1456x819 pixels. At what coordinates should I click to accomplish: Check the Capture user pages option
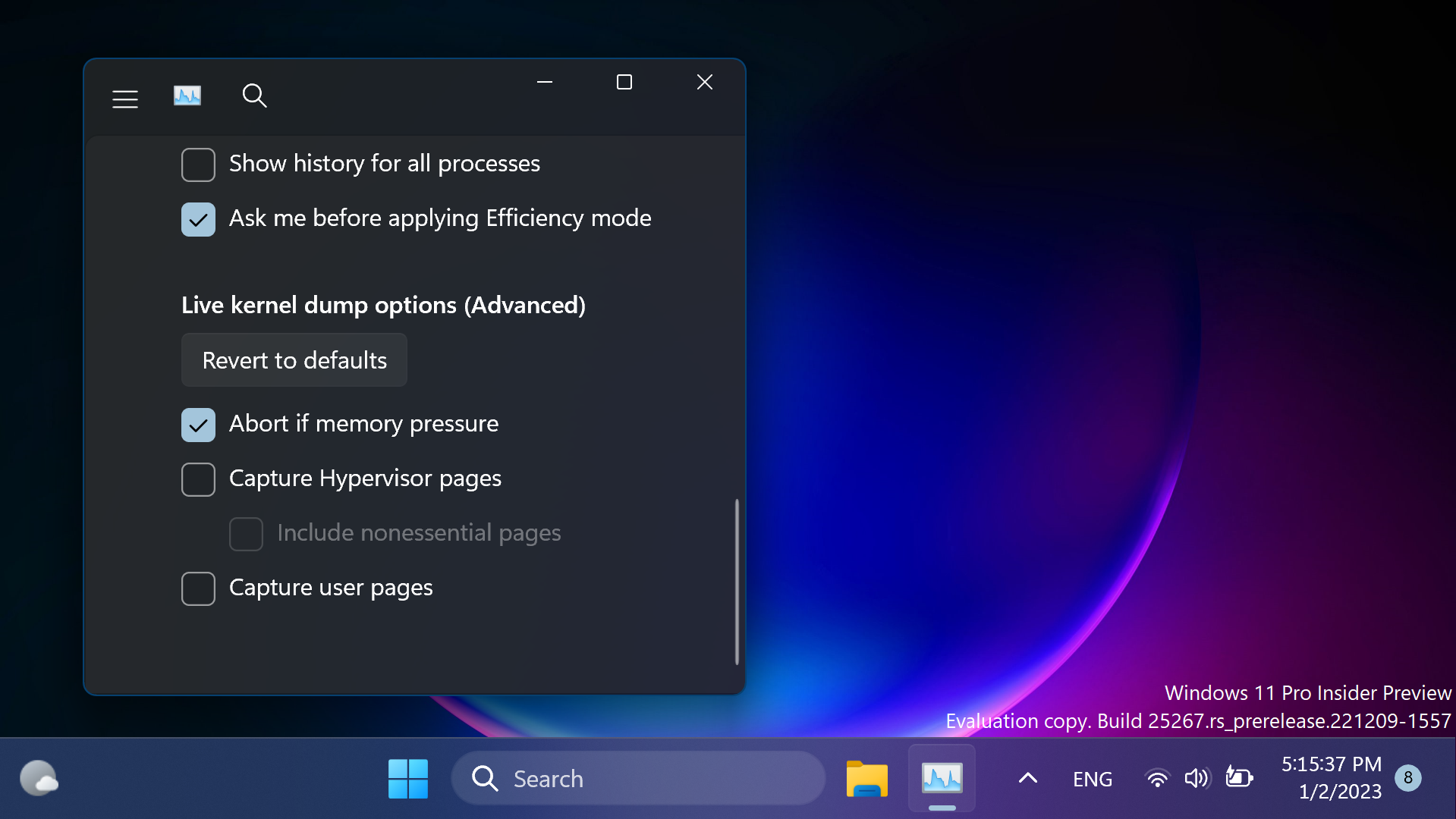[198, 588]
